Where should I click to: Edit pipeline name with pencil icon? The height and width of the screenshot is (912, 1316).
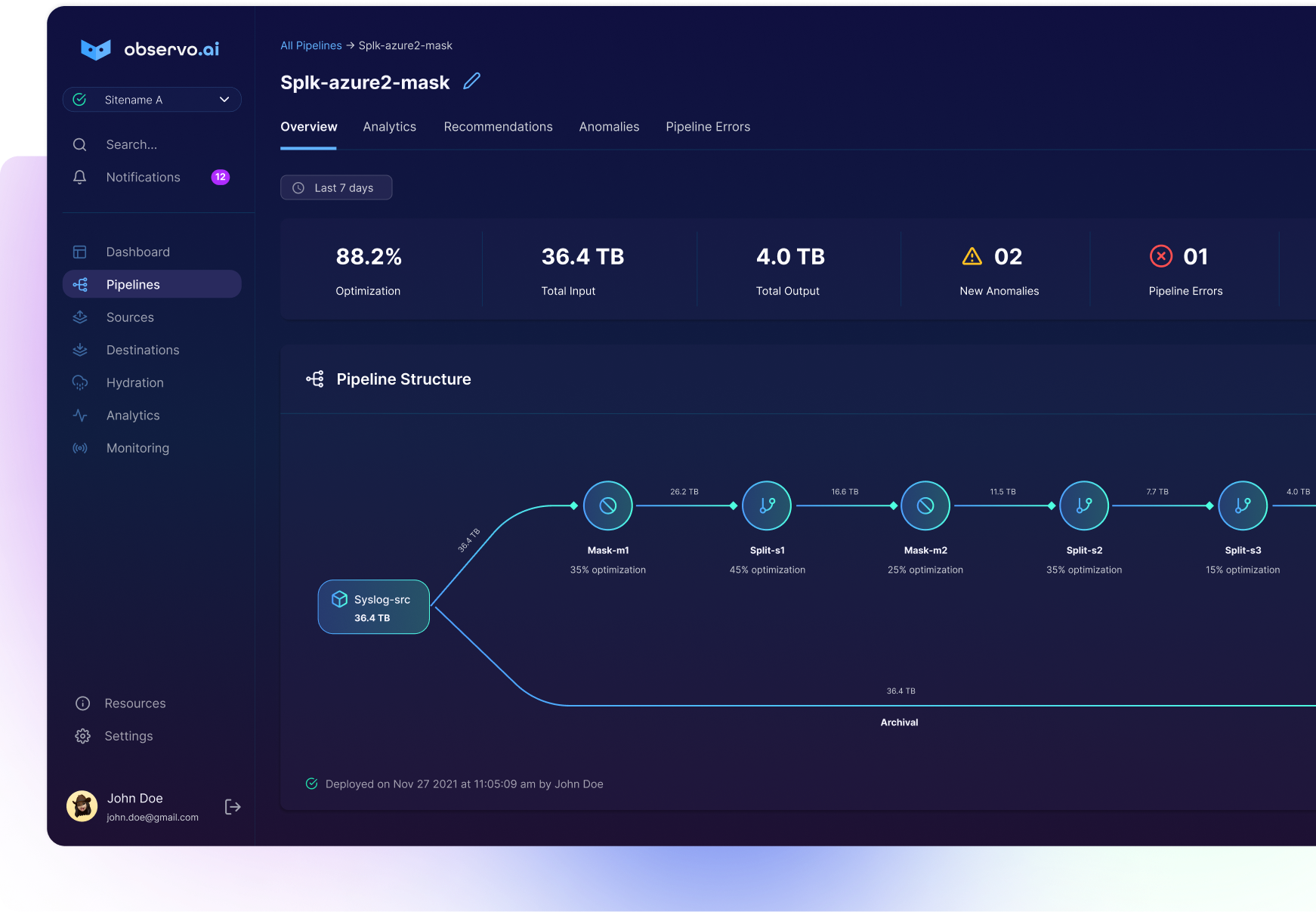click(471, 81)
